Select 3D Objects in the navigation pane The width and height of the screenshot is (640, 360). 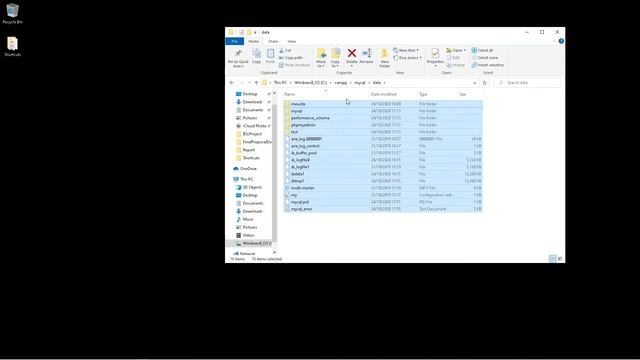pos(249,187)
